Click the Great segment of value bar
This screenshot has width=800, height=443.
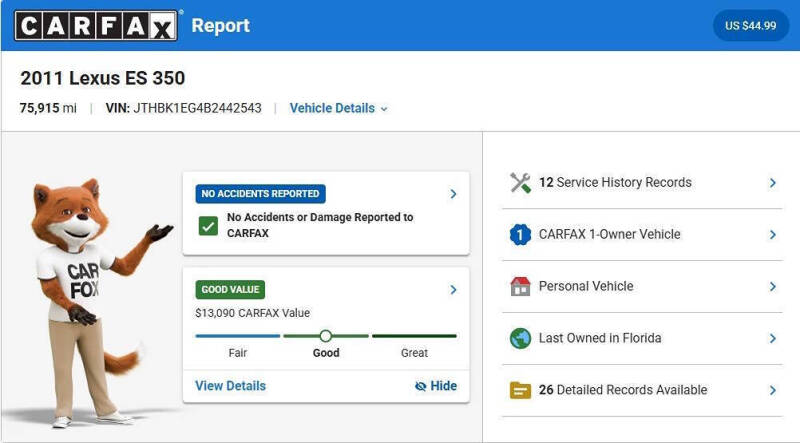point(414,336)
